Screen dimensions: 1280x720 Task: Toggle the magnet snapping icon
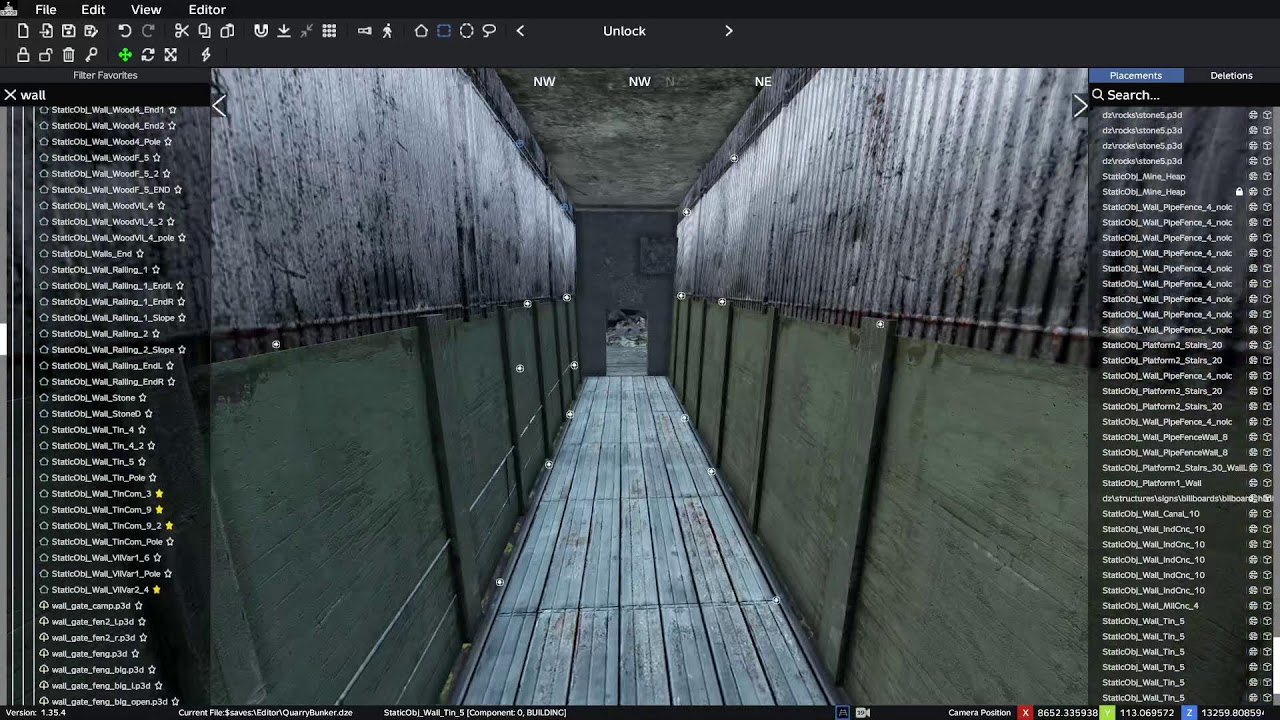pos(261,31)
